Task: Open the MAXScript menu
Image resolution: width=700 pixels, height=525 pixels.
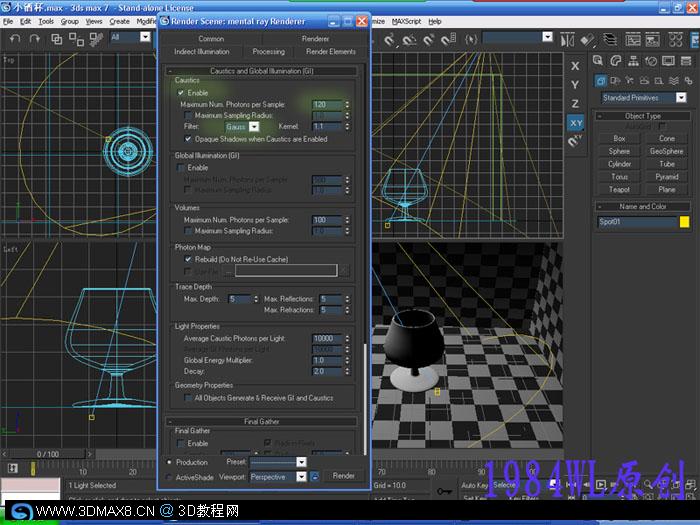Action: coord(406,21)
